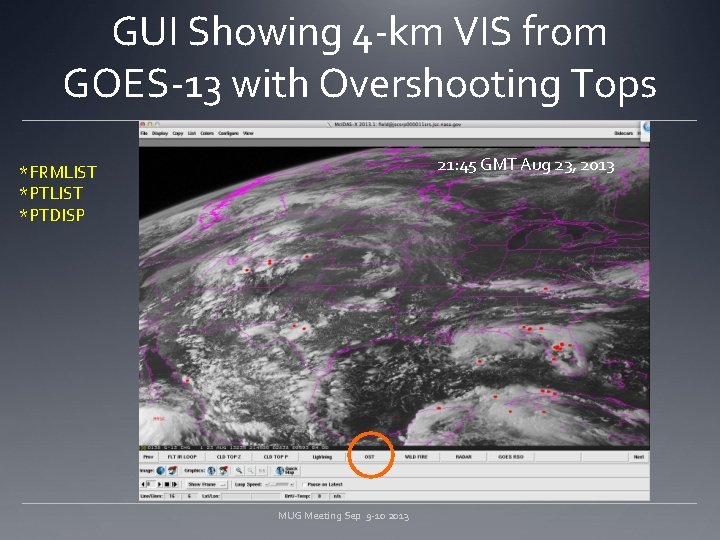The image size is (720, 540).
Task: Click the Quick Map button
Action: [x=287, y=471]
